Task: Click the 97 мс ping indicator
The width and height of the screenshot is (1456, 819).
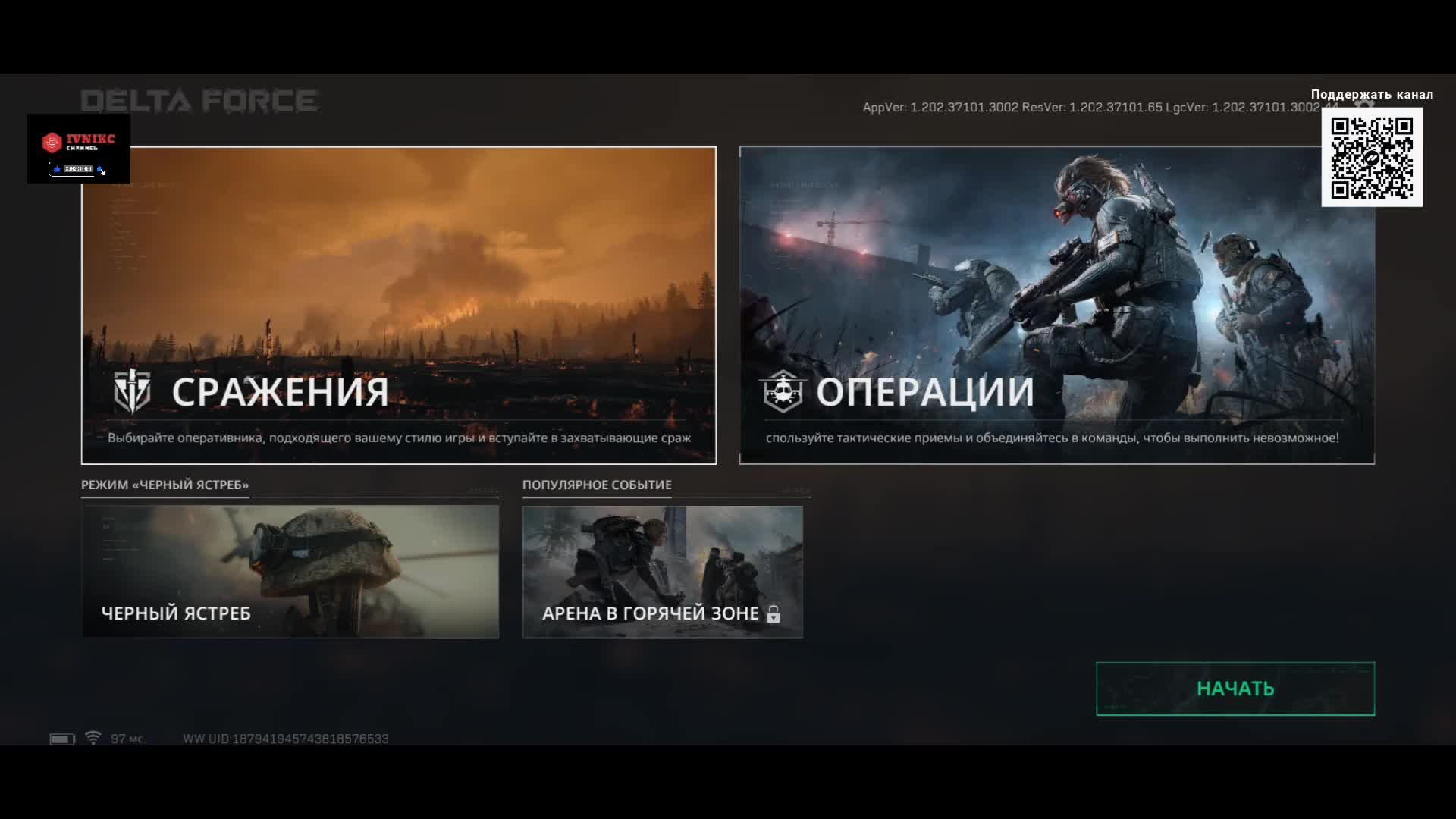Action: click(127, 739)
